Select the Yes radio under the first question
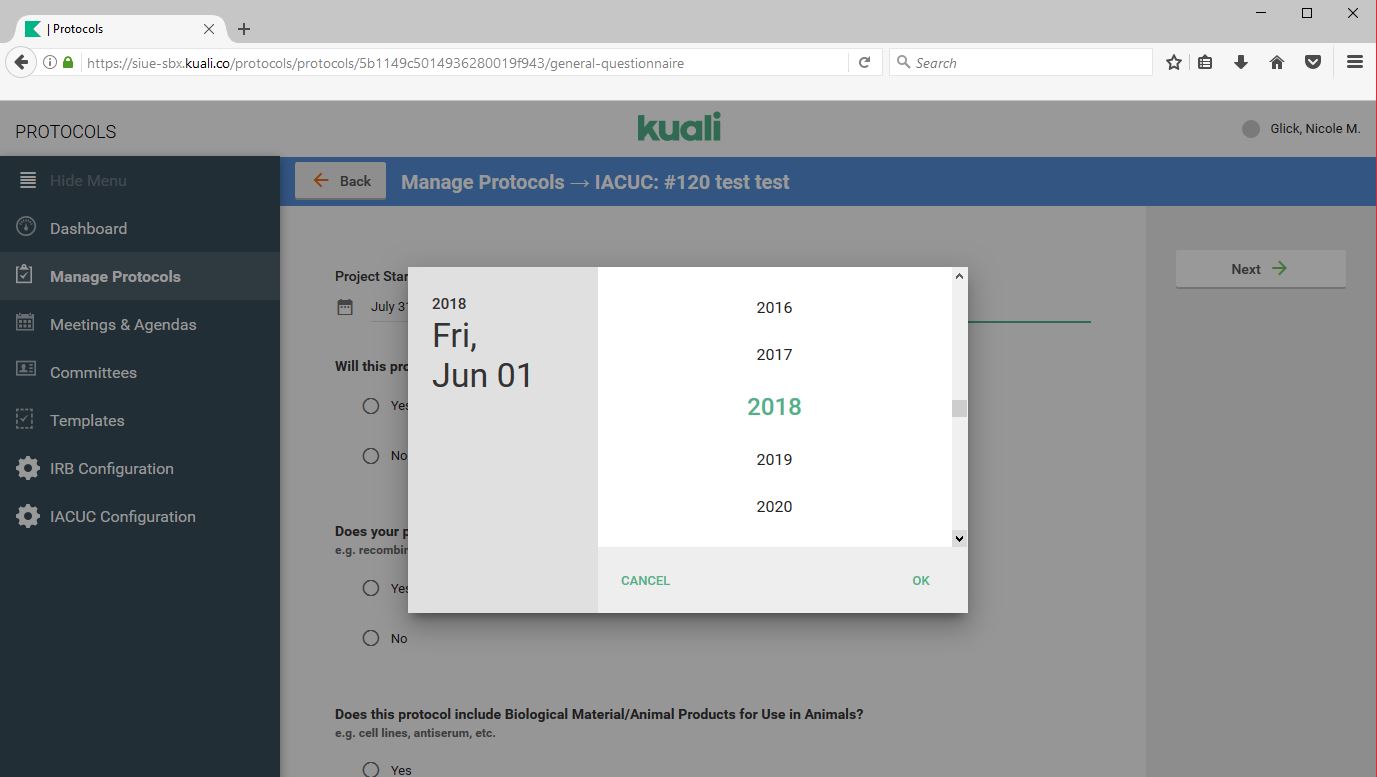 [x=371, y=406]
